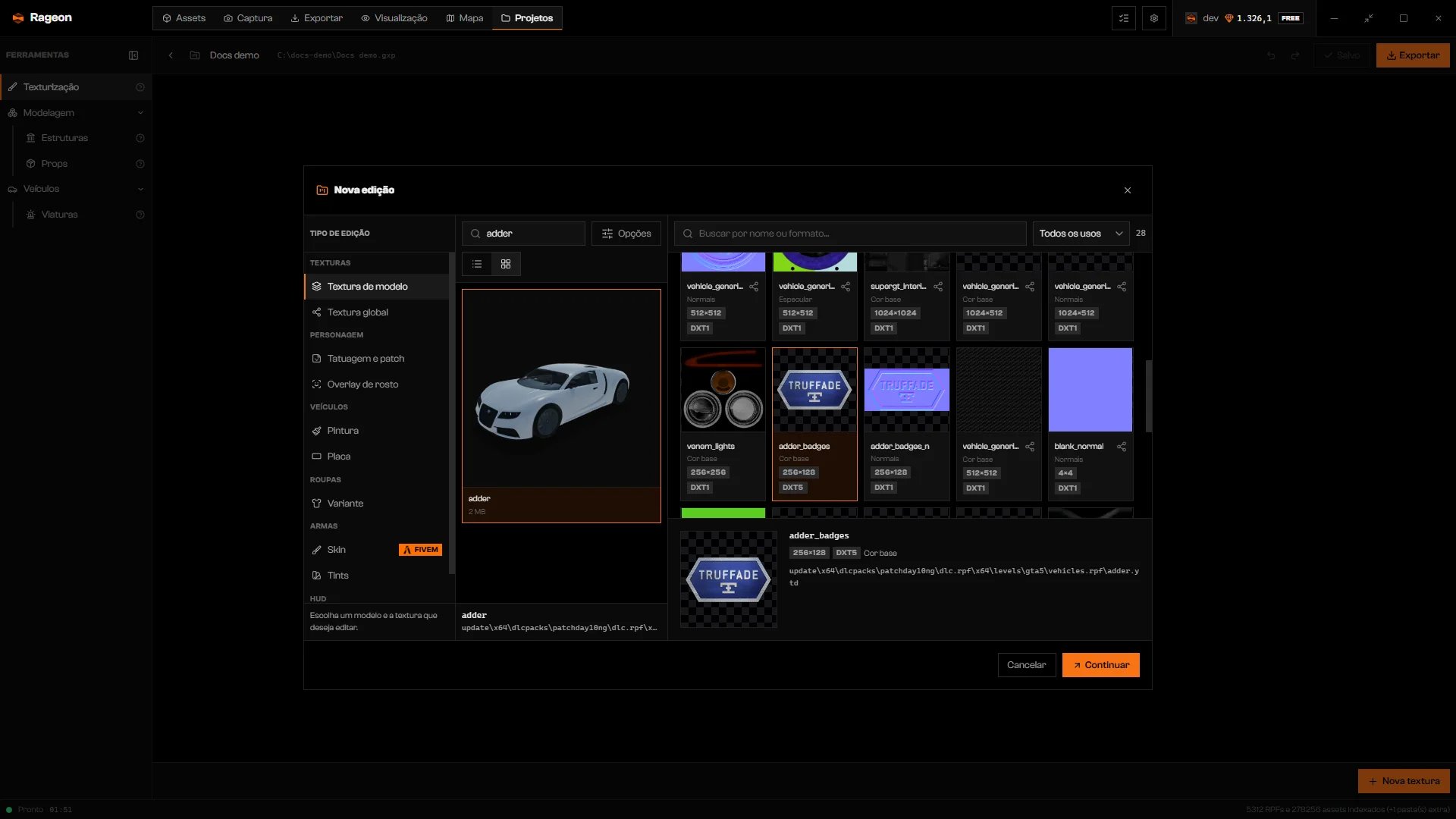
Task: Click share icon on supergt_interior texture
Action: tap(938, 287)
